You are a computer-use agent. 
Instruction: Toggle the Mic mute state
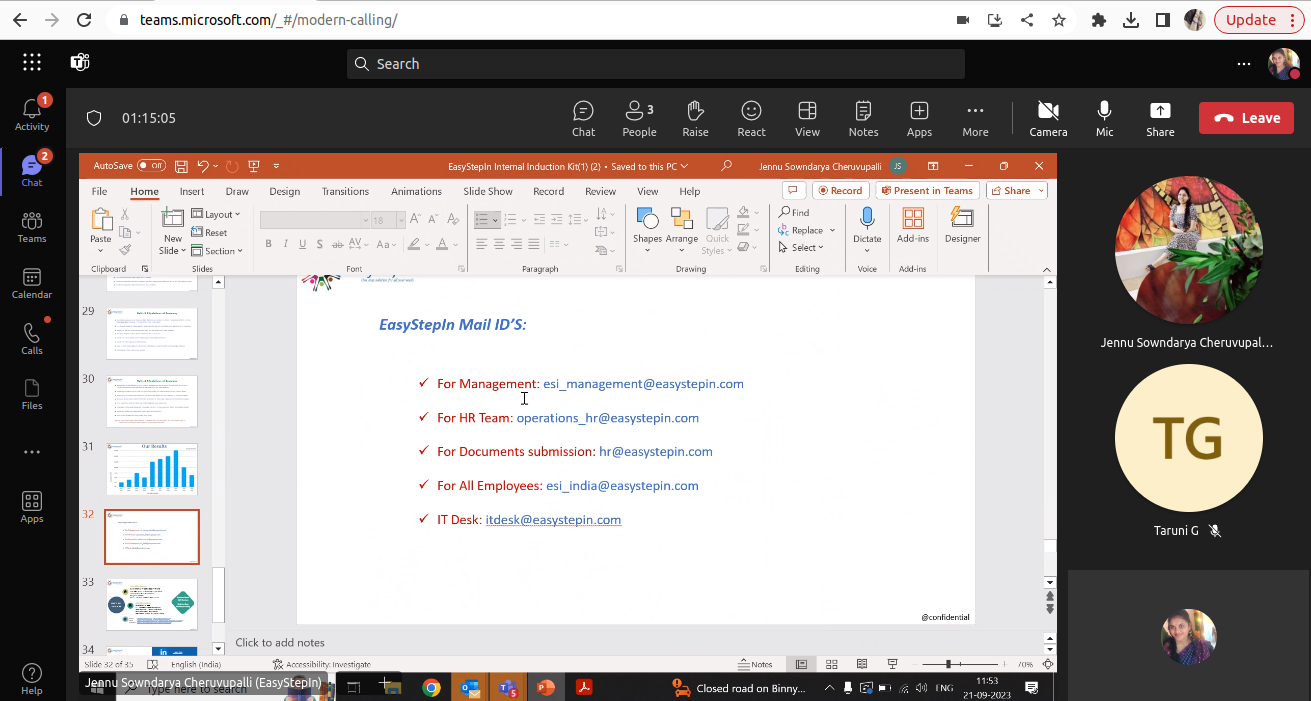click(1104, 118)
